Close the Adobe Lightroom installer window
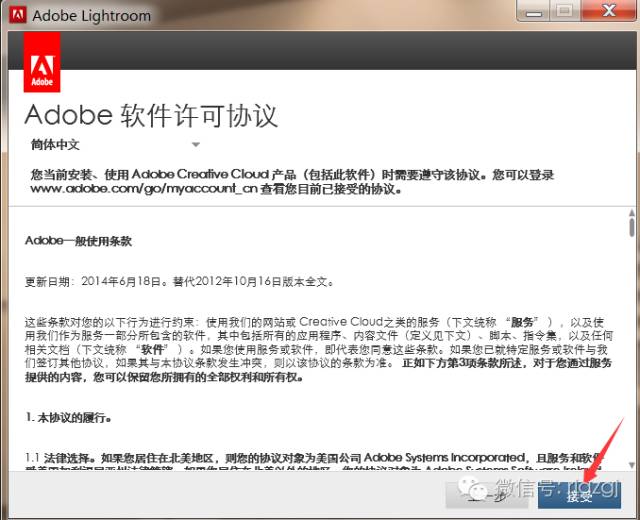This screenshot has width=640, height=520. coord(610,12)
